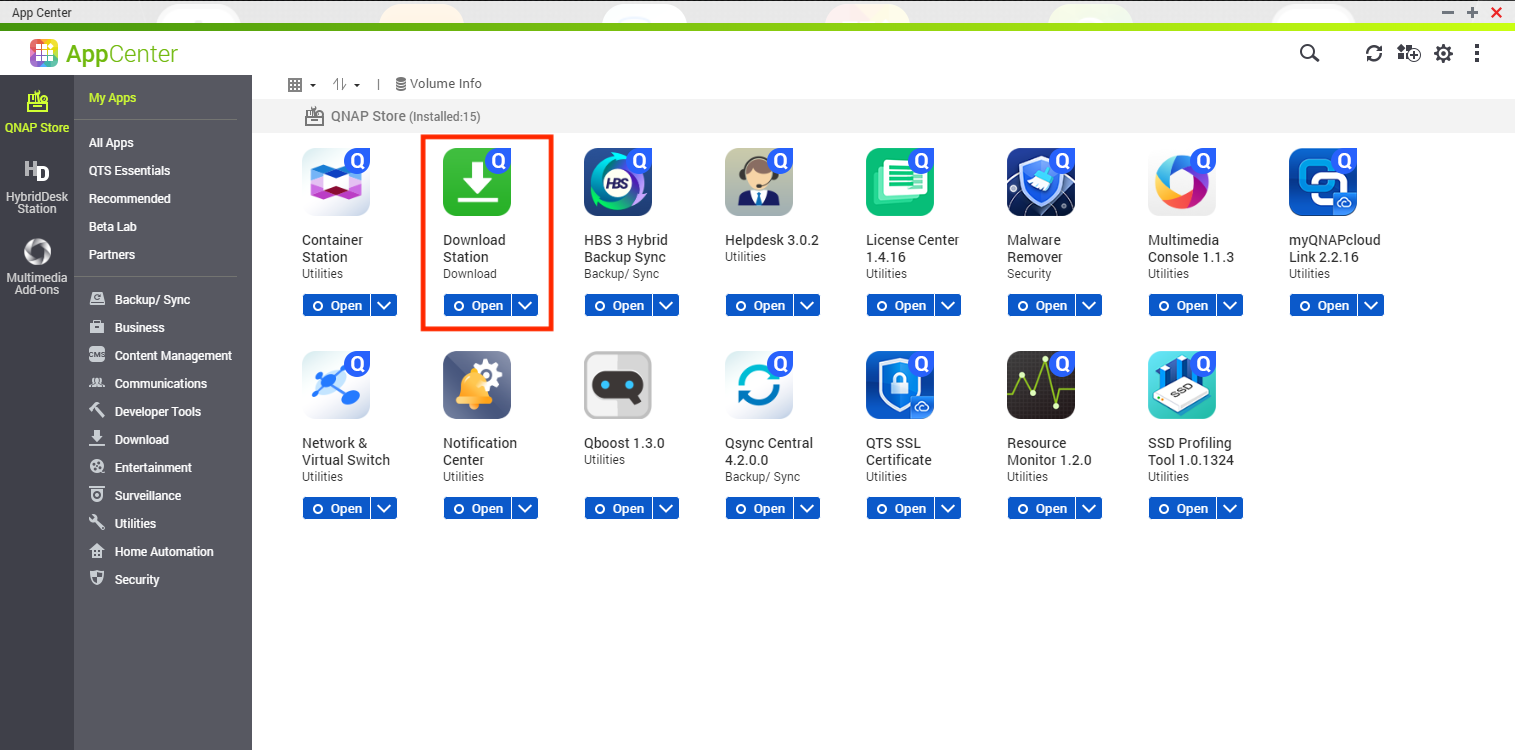
Task: Select the Backup/ Sync category
Action: tap(139, 300)
